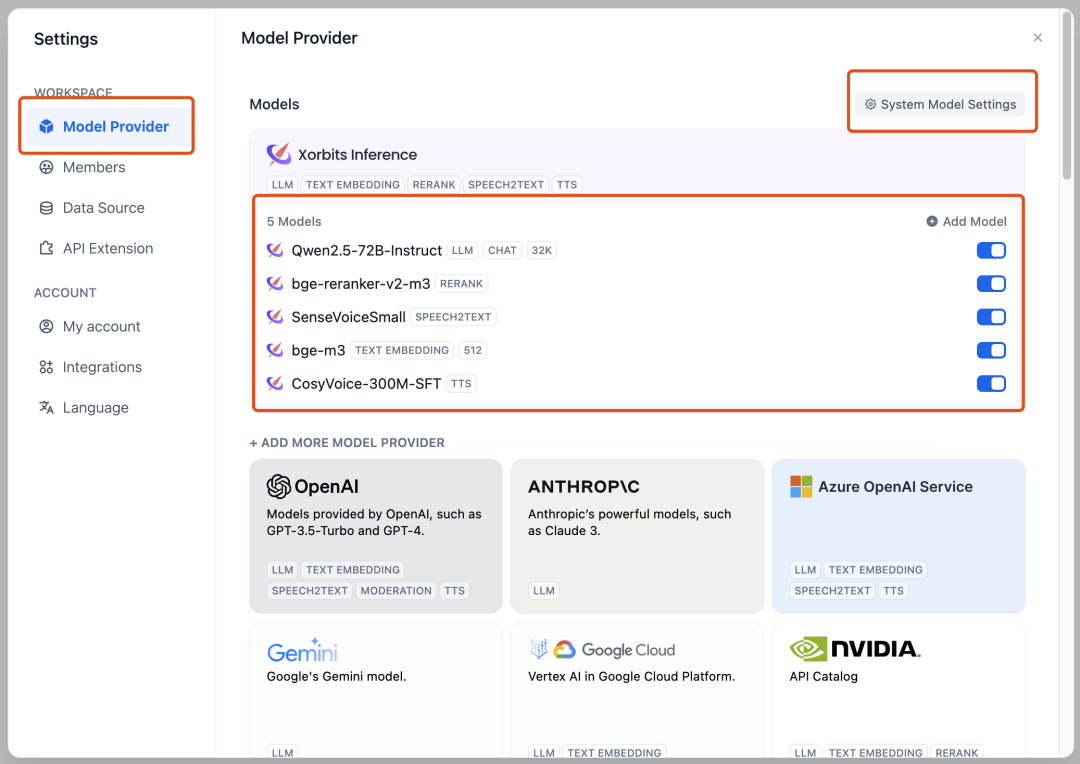Open the Model Provider settings page

point(108,127)
